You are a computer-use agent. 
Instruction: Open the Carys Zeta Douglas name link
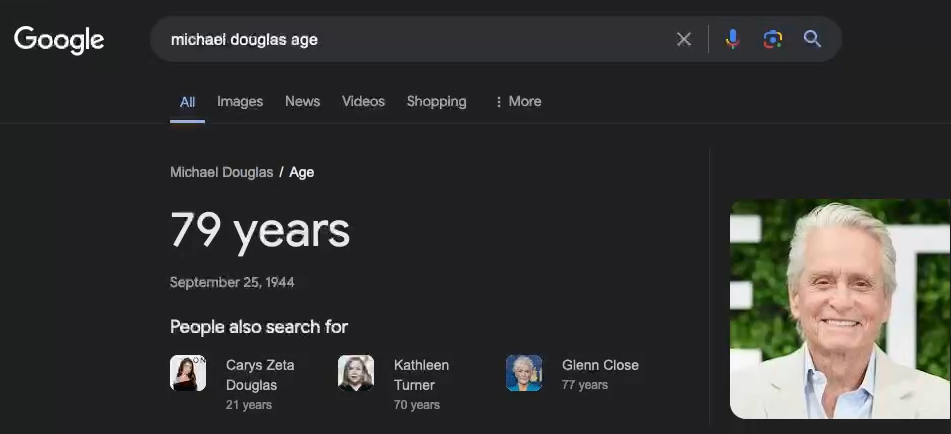(x=260, y=375)
